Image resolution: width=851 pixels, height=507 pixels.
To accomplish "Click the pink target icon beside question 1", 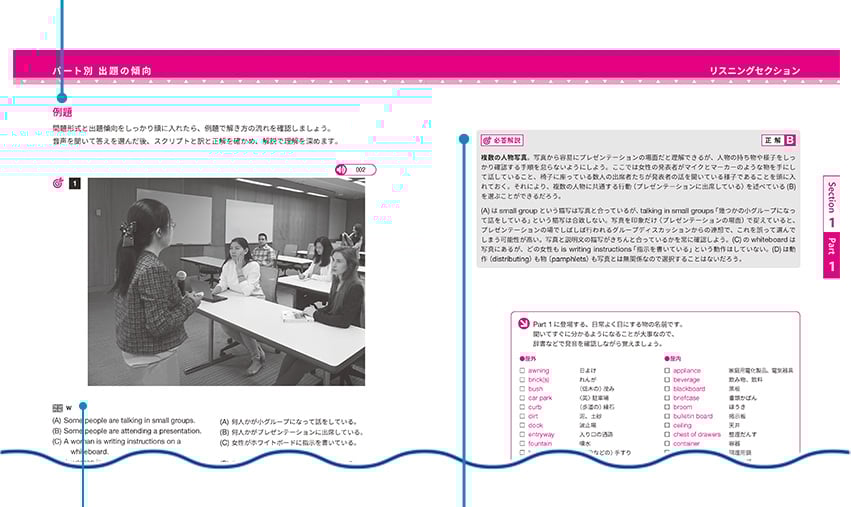I will tap(58, 183).
